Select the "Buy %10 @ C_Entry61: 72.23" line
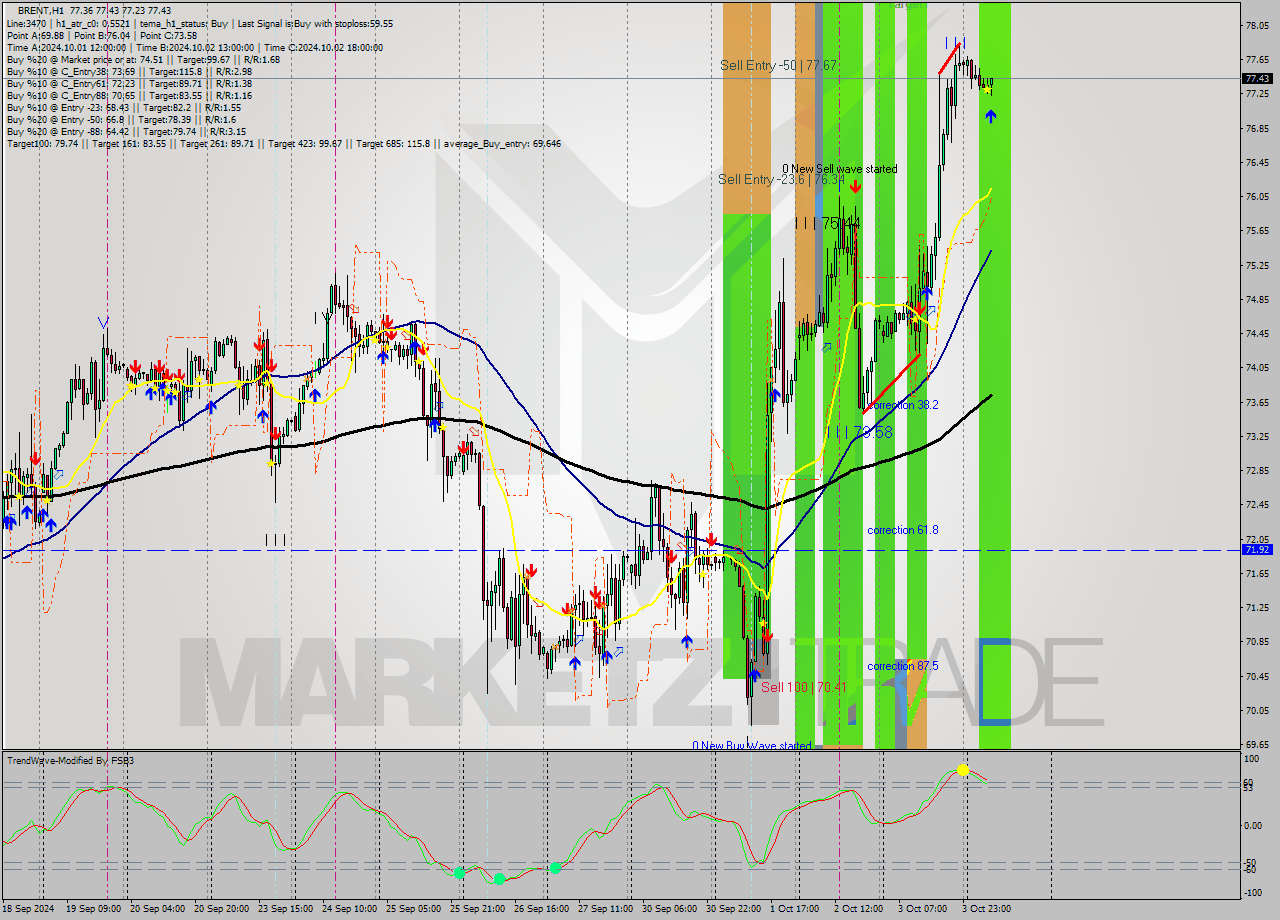The width and height of the screenshot is (1280, 920). [x=129, y=83]
